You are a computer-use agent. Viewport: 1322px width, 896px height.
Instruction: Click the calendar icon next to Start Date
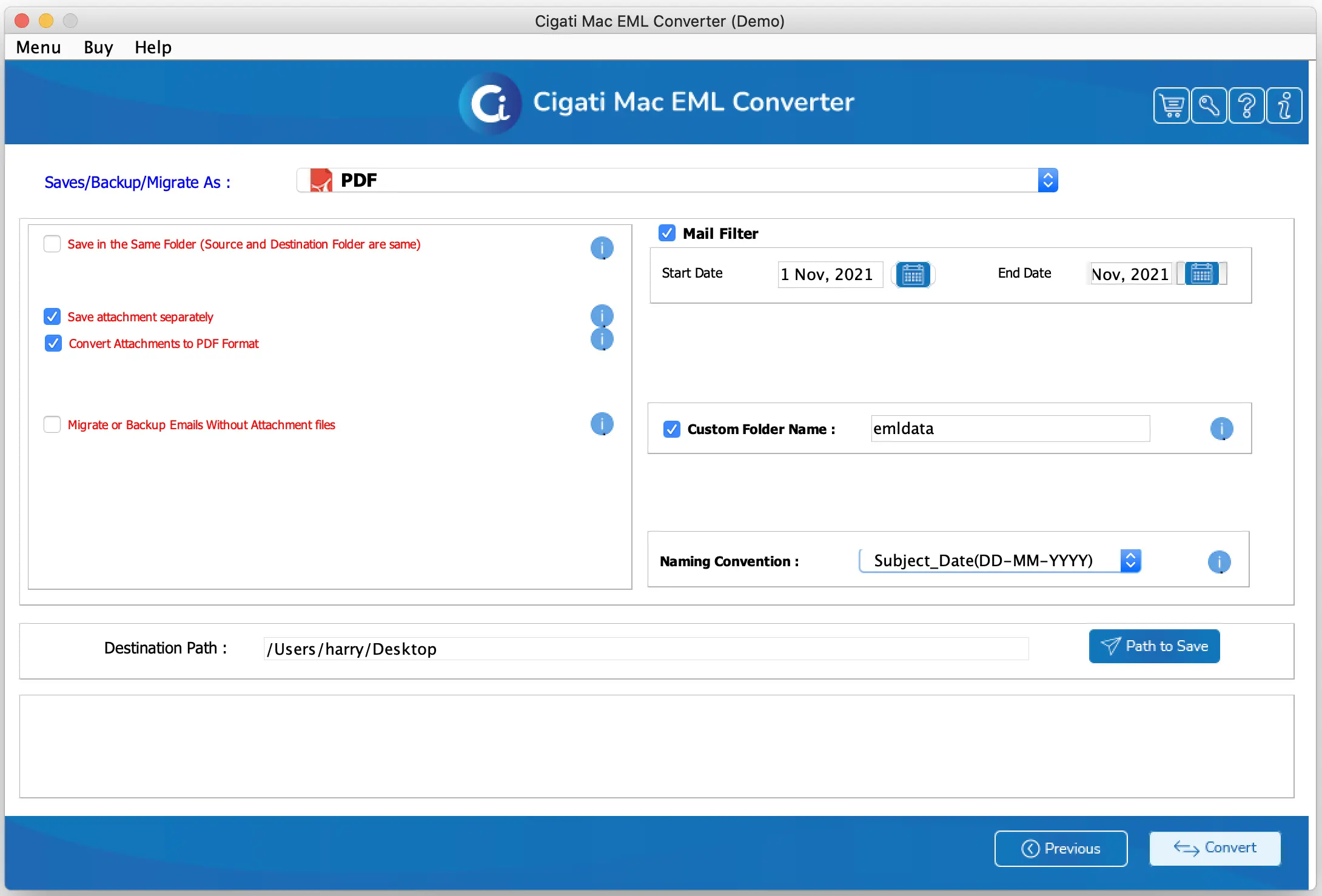tap(911, 274)
